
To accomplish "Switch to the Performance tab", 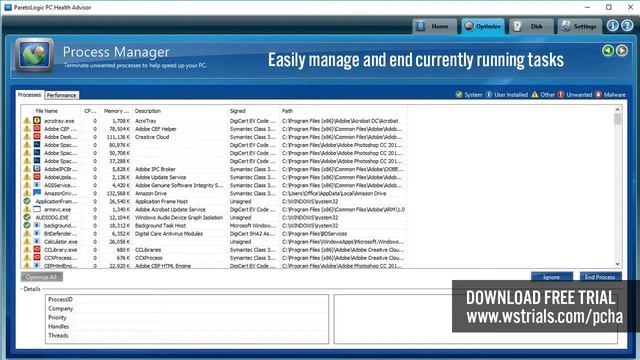I will (61, 95).
